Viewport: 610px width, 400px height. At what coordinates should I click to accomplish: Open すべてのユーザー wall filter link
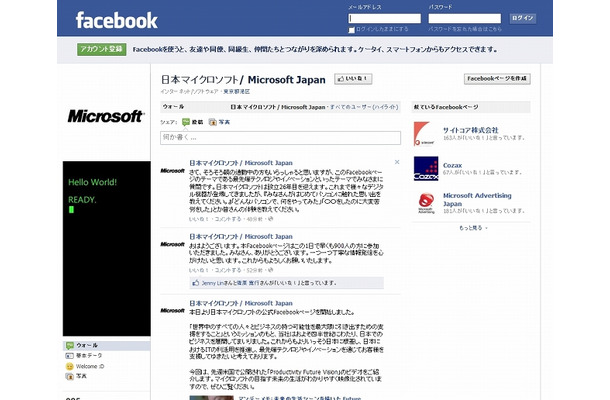364,107
